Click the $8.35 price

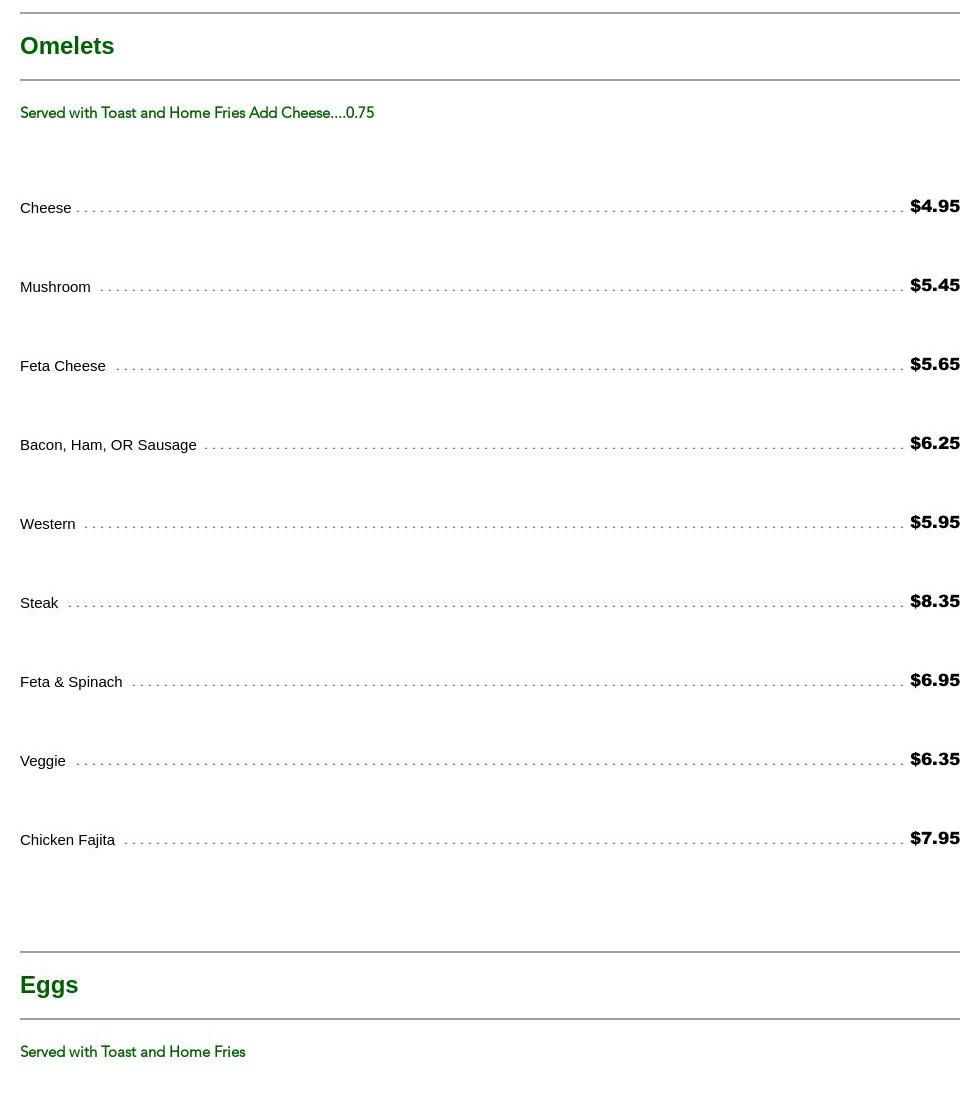point(934,601)
